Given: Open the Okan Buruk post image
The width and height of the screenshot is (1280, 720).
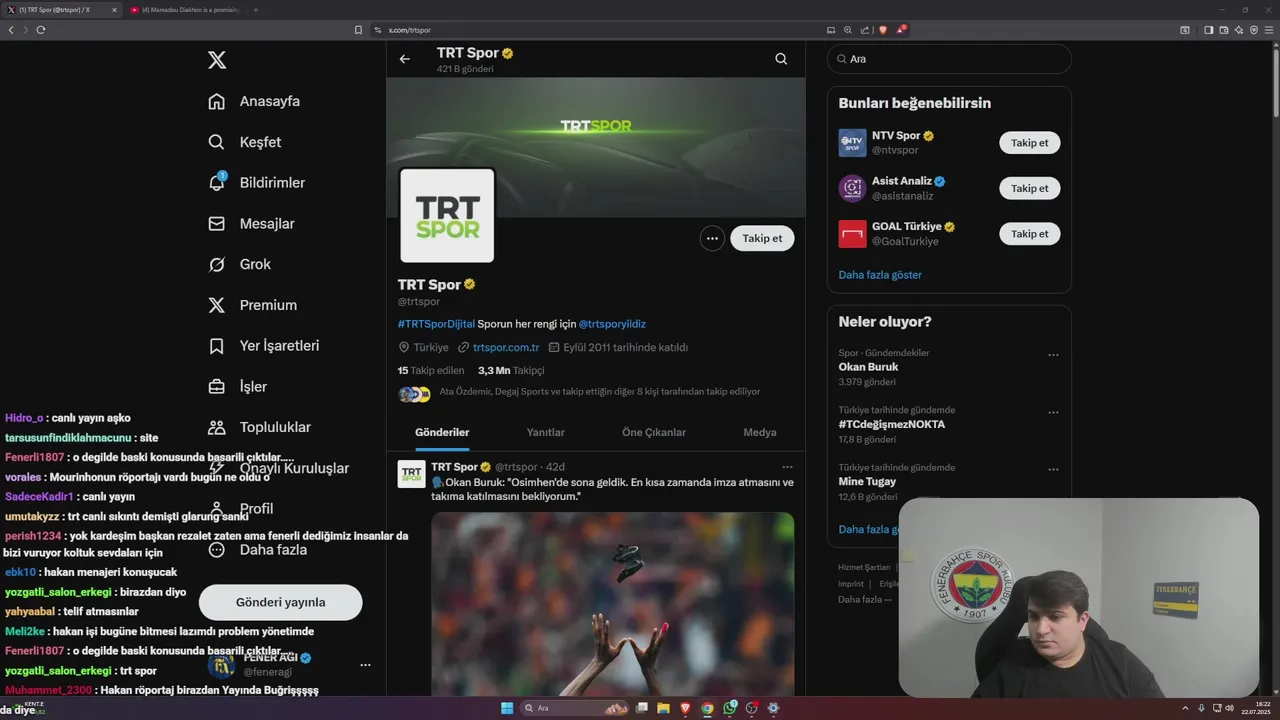Looking at the screenshot, I should click(x=612, y=604).
